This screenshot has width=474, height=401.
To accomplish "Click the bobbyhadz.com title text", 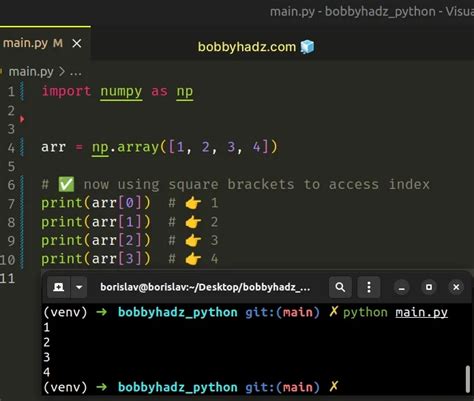I will point(247,47).
